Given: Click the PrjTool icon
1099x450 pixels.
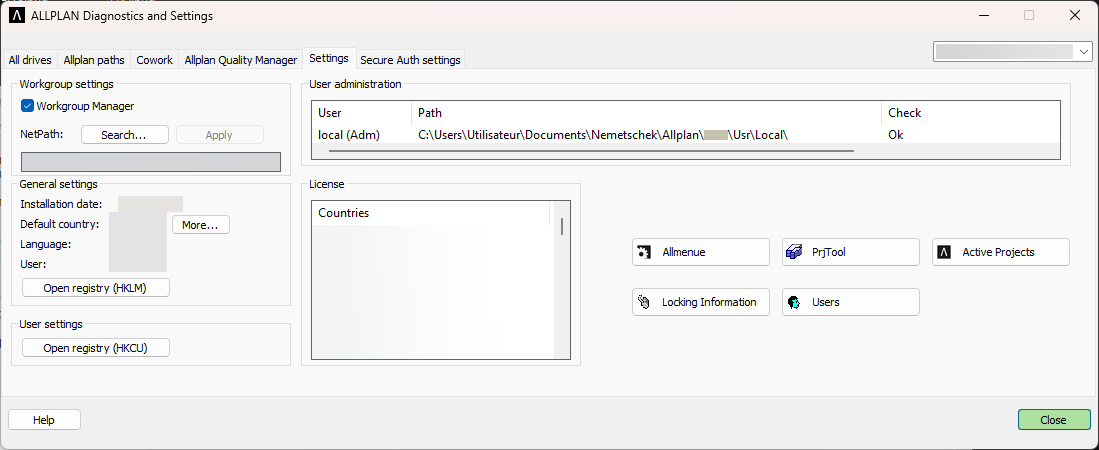Looking at the screenshot, I should (x=794, y=252).
